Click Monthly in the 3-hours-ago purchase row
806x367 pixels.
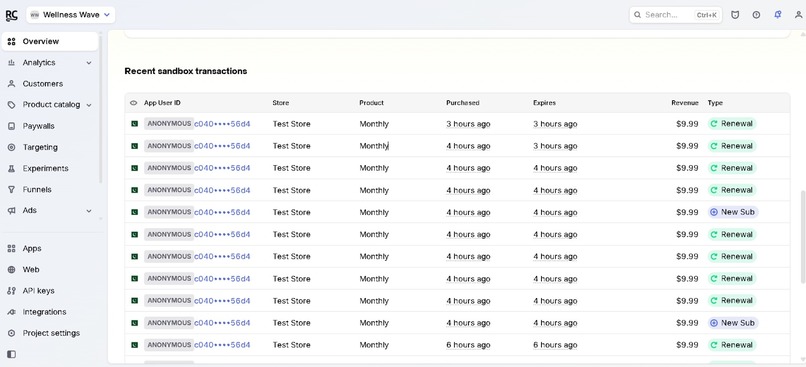(374, 124)
